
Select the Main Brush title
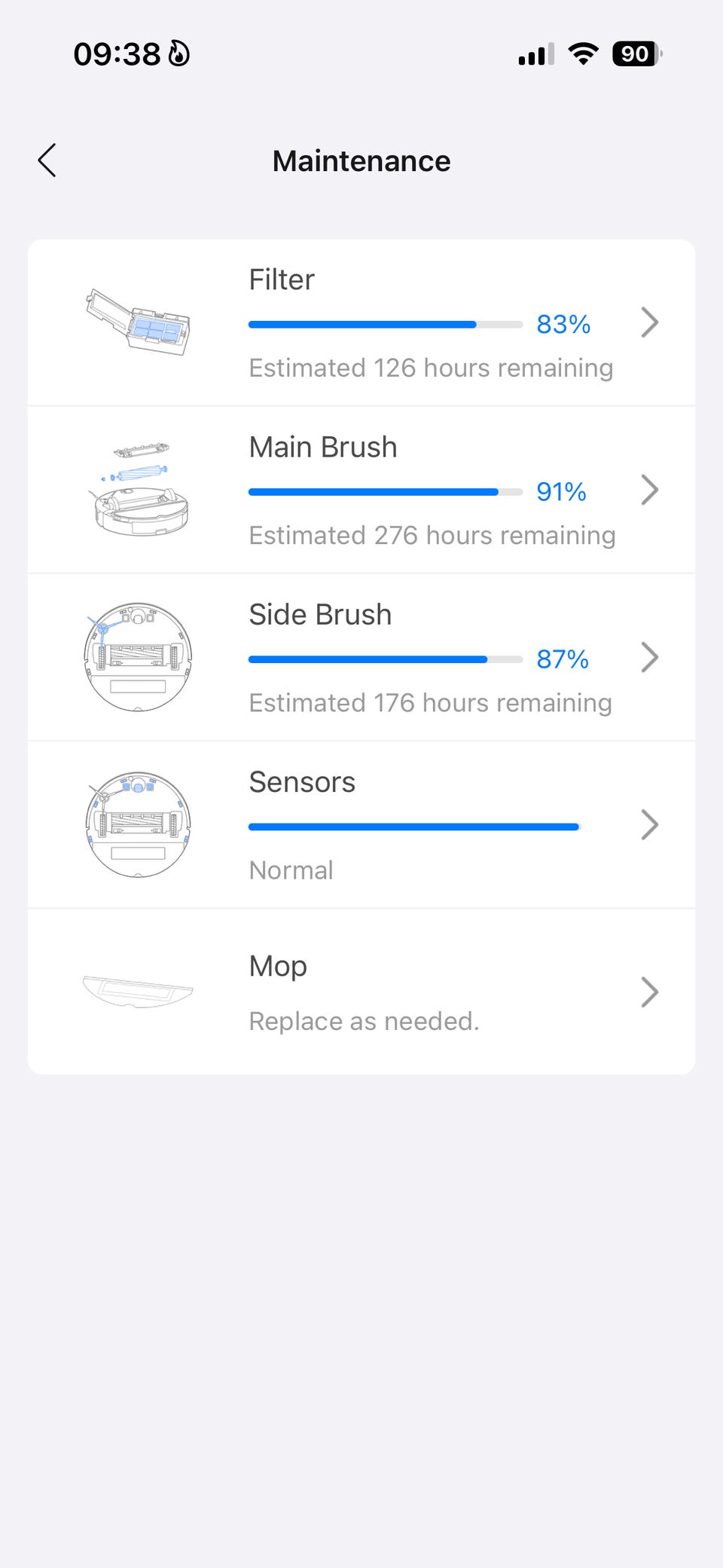tap(323, 447)
